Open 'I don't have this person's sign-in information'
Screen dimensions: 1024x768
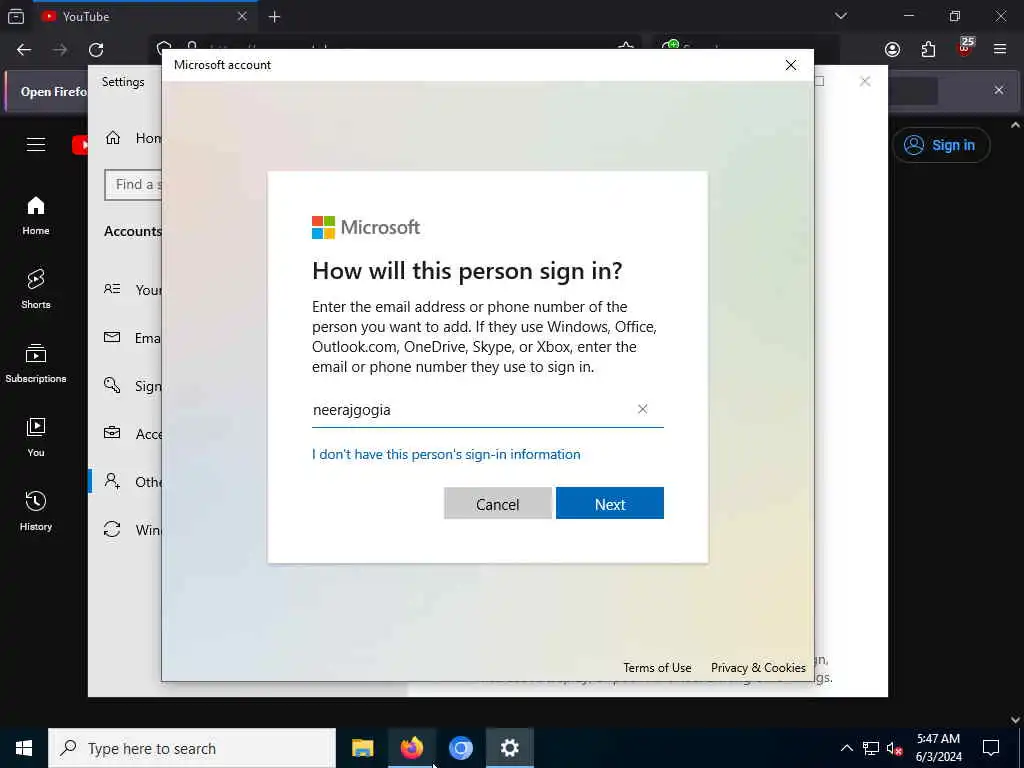(x=446, y=455)
